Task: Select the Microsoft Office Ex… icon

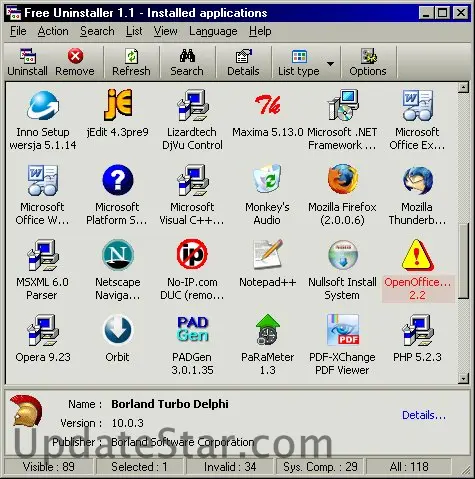Action: 417,105
